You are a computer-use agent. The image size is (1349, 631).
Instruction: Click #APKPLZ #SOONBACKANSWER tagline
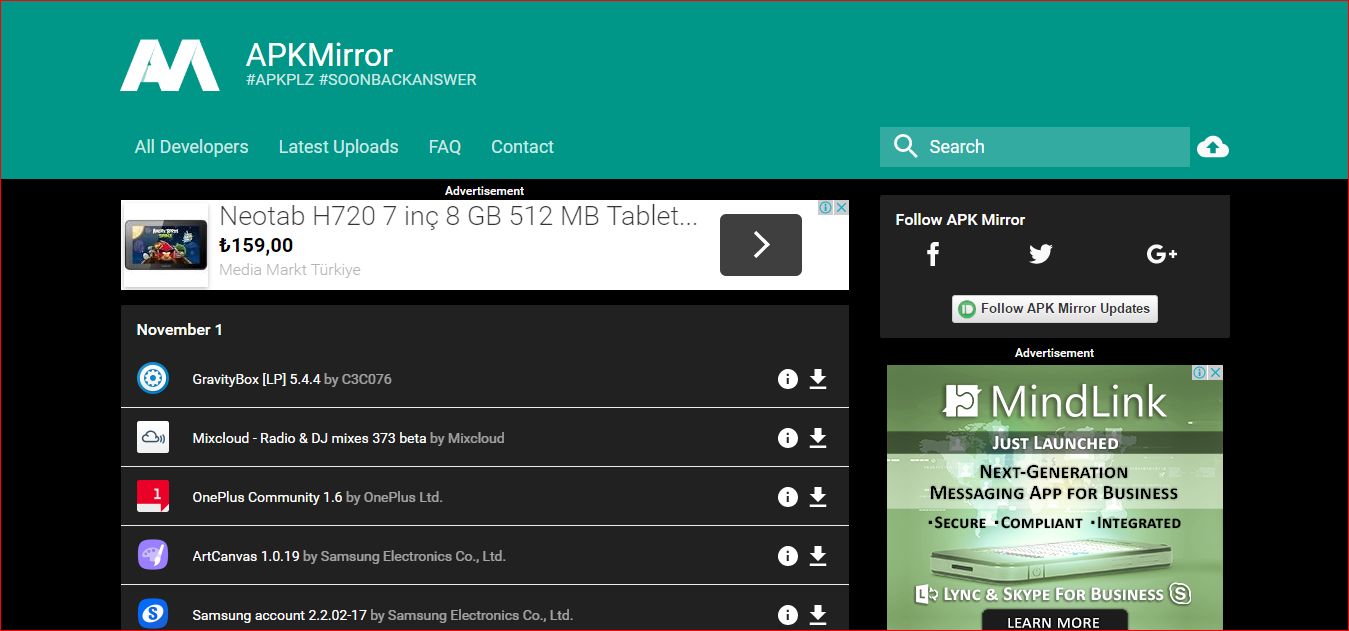361,80
